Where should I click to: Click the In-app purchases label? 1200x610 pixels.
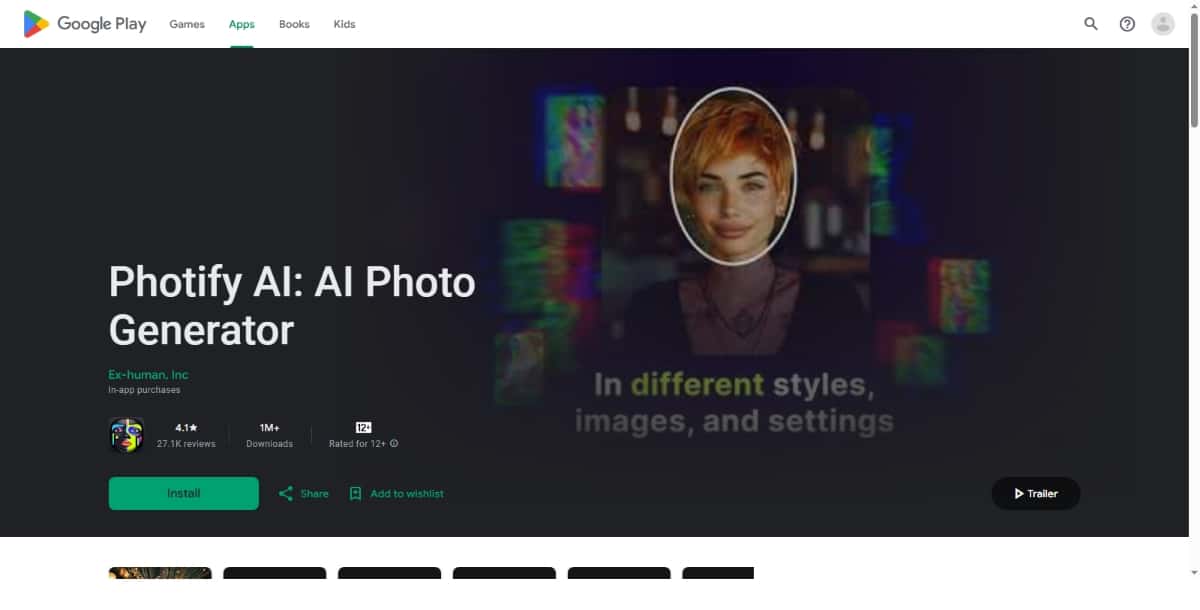(x=144, y=390)
